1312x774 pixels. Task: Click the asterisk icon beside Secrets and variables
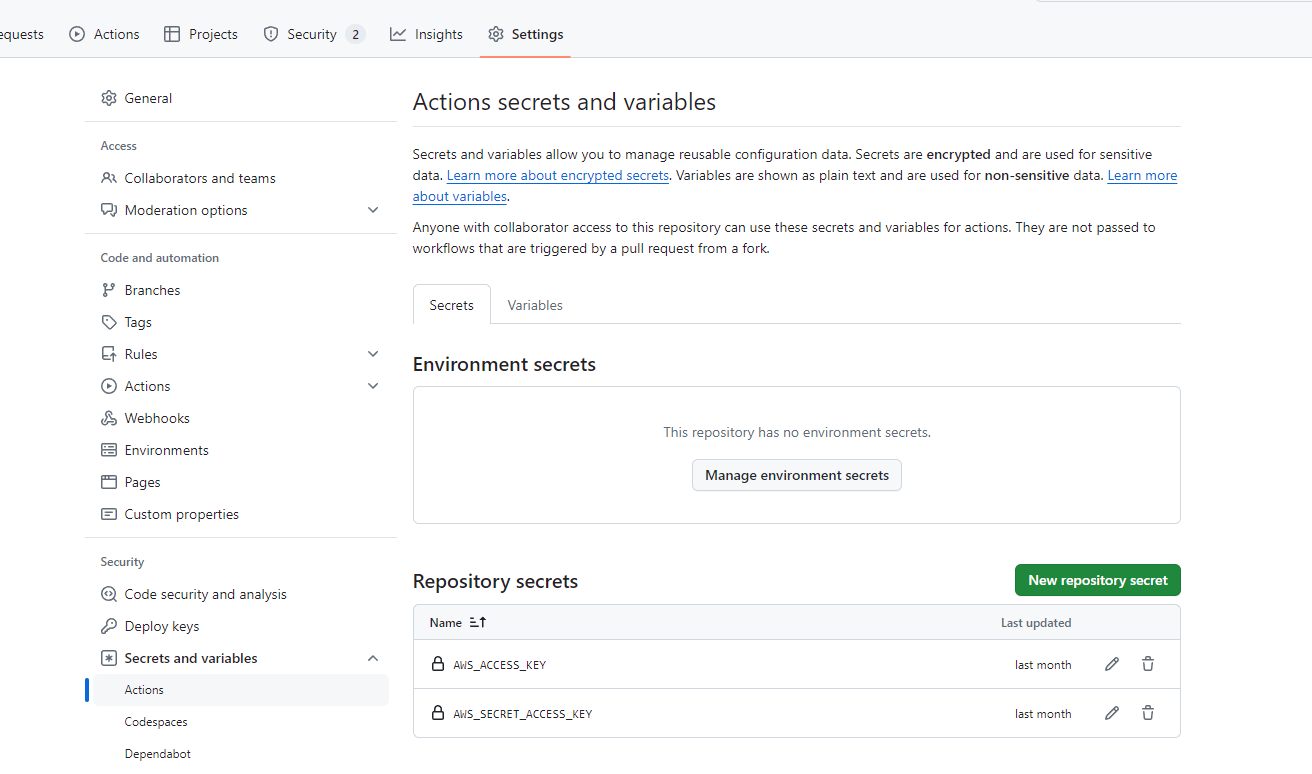(x=109, y=658)
